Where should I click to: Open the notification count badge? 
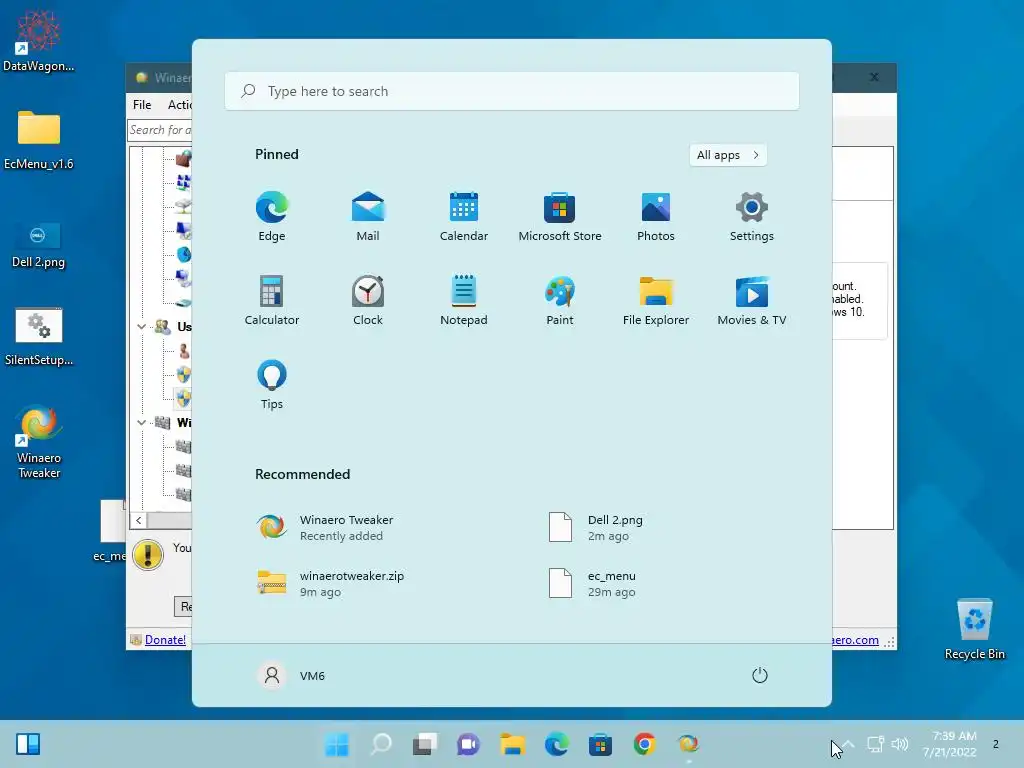pos(995,744)
